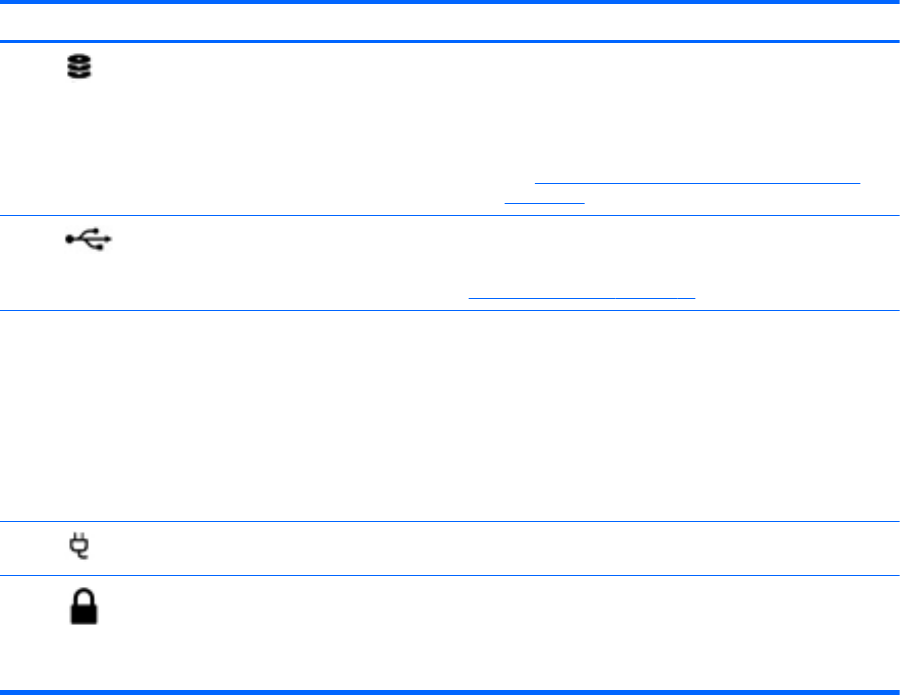Click the divider between plug and padlock rows
Viewport: 900px width, 695px height.
[450, 575]
